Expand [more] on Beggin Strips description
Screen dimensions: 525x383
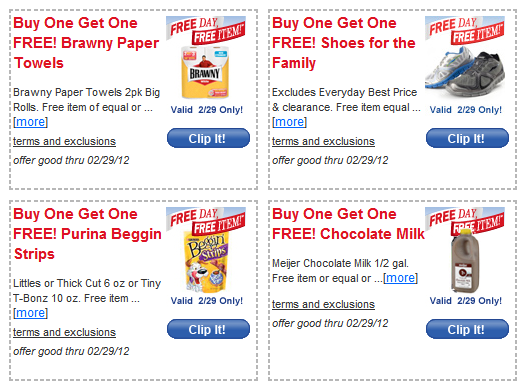tap(30, 313)
